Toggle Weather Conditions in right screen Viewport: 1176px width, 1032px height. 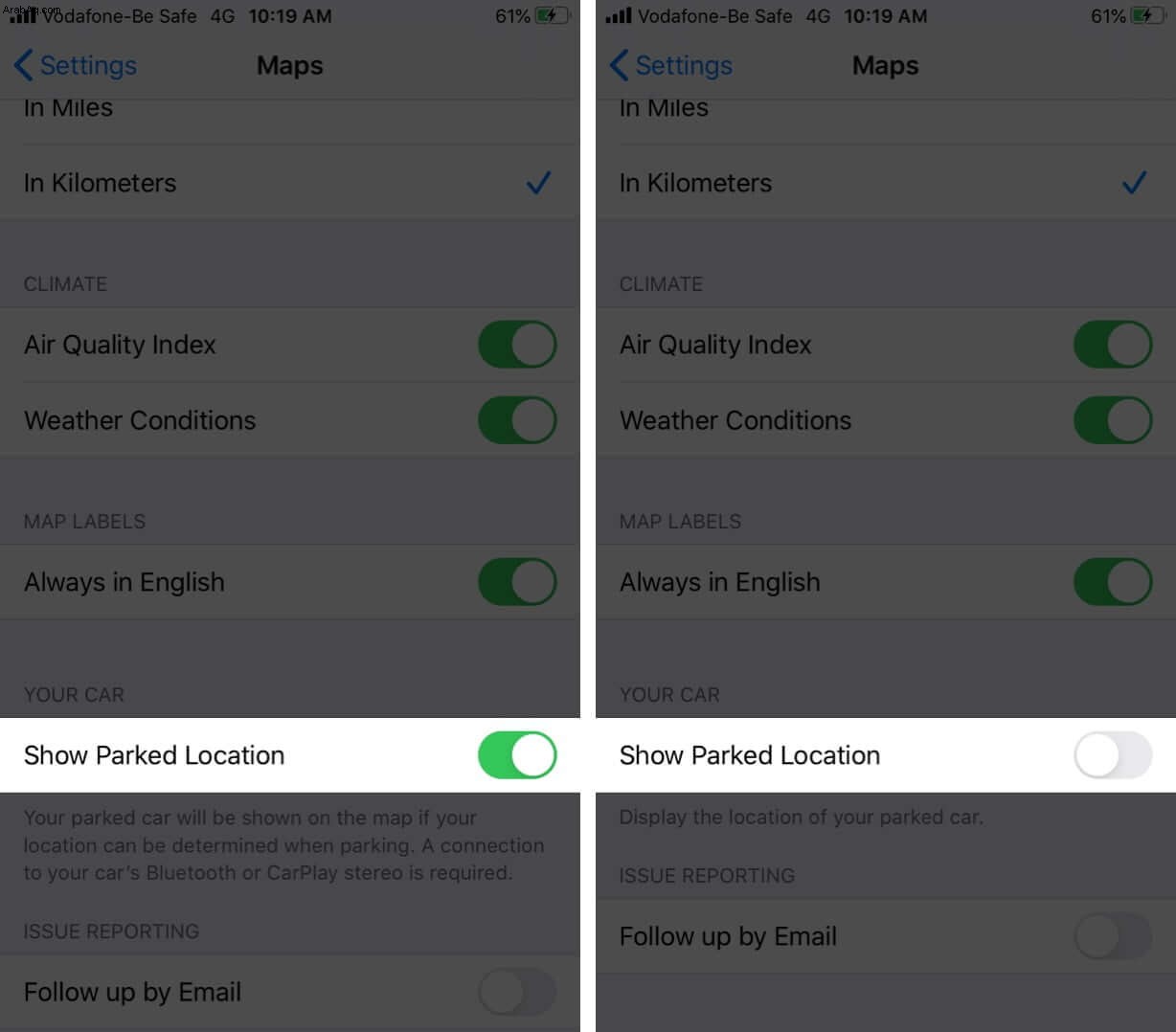(x=1113, y=420)
